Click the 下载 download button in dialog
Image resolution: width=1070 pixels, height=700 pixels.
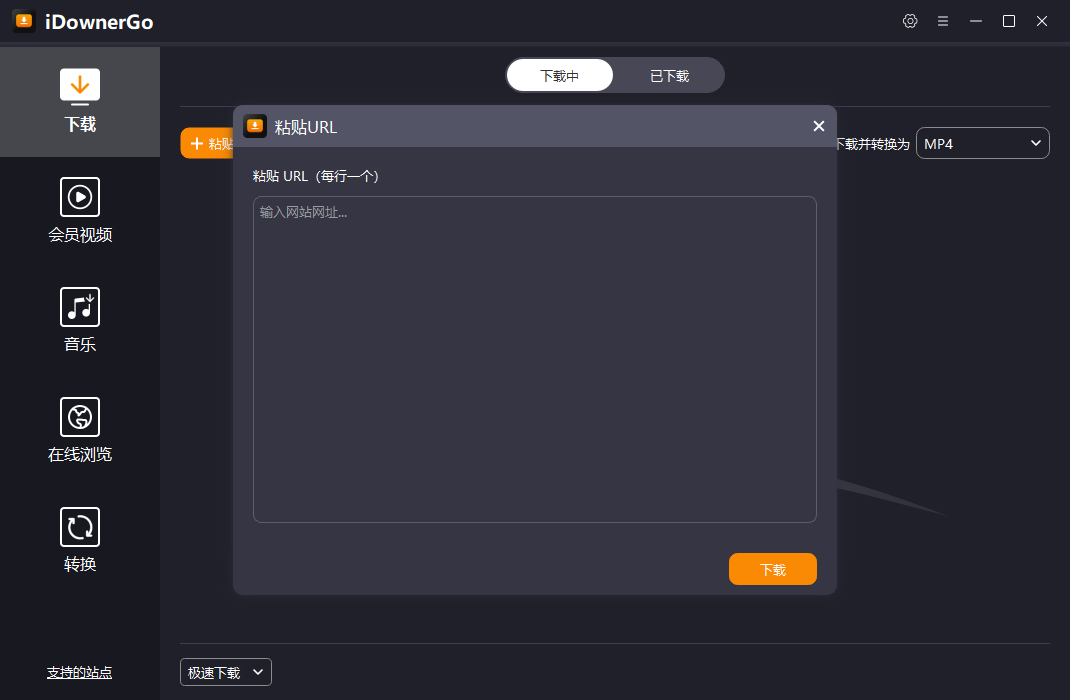pos(772,568)
